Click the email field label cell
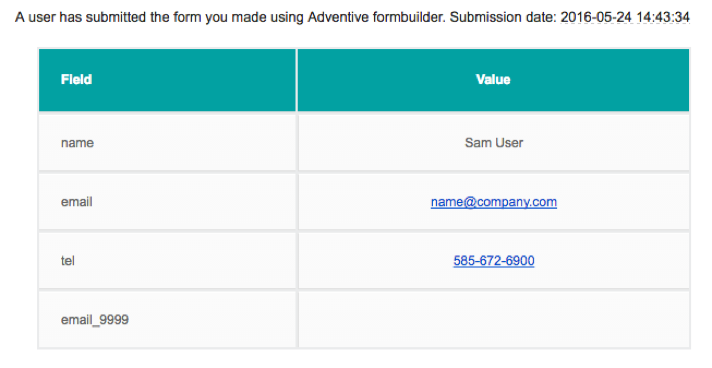Image resolution: width=712 pixels, height=368 pixels. (168, 202)
